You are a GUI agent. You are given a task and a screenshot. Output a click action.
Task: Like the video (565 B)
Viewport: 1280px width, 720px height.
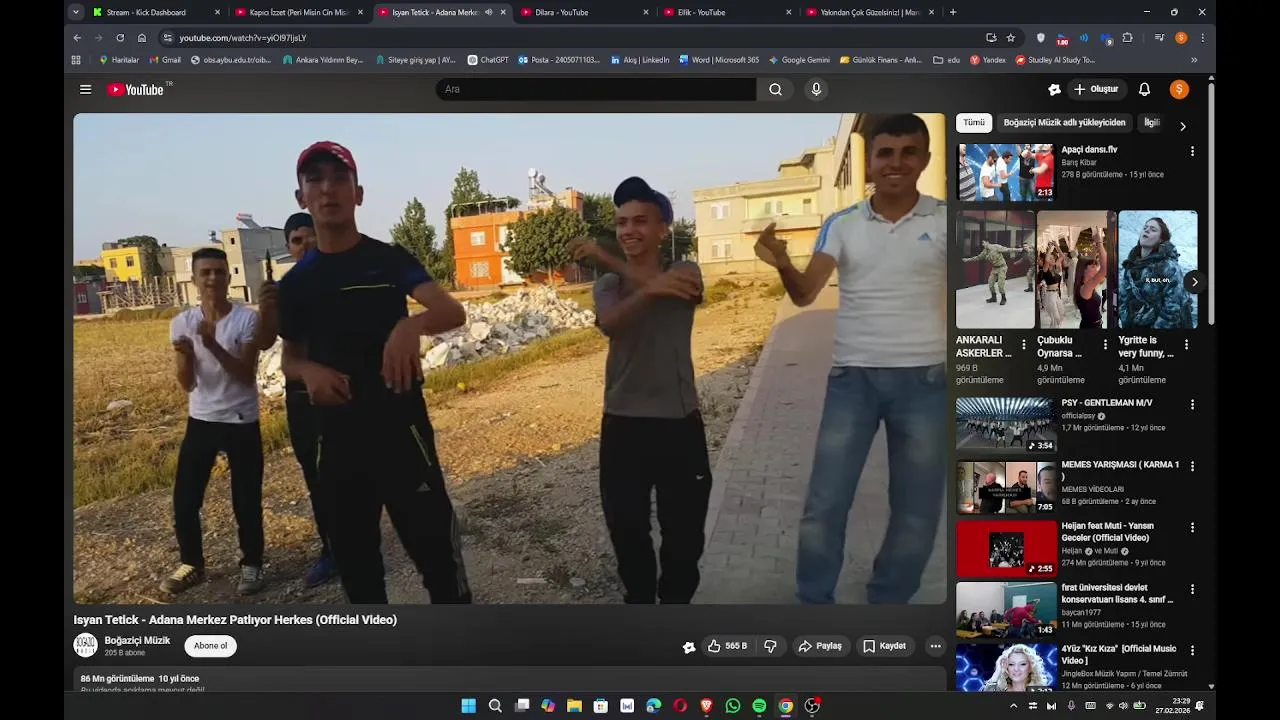pos(727,646)
